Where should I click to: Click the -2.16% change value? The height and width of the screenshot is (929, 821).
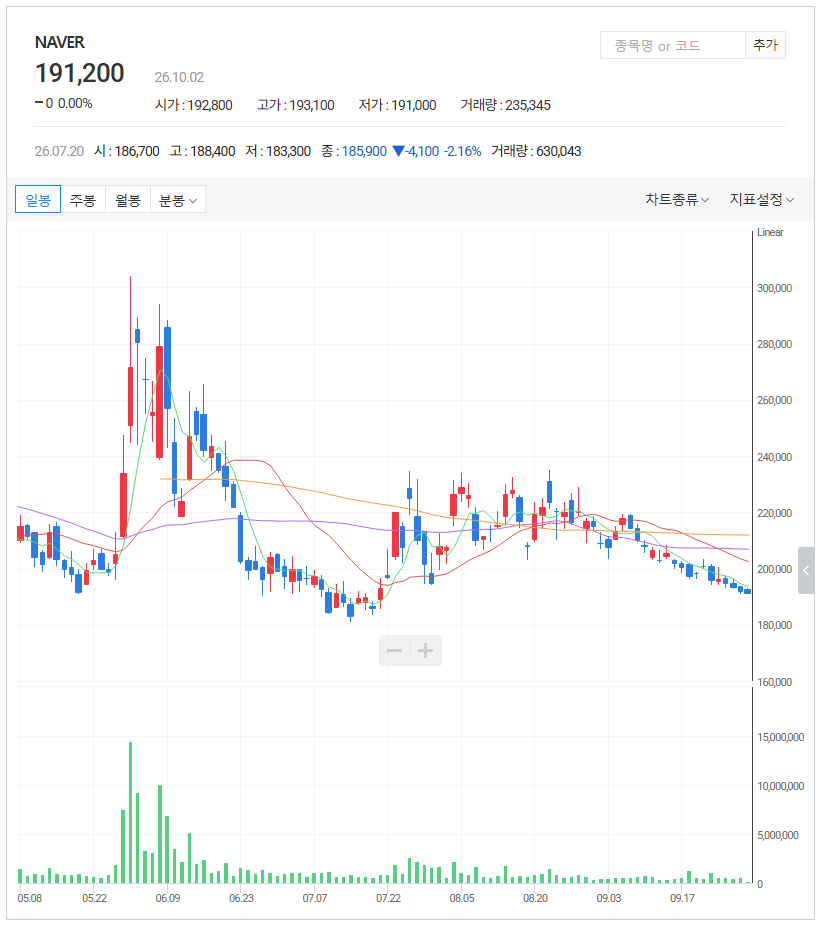(463, 151)
